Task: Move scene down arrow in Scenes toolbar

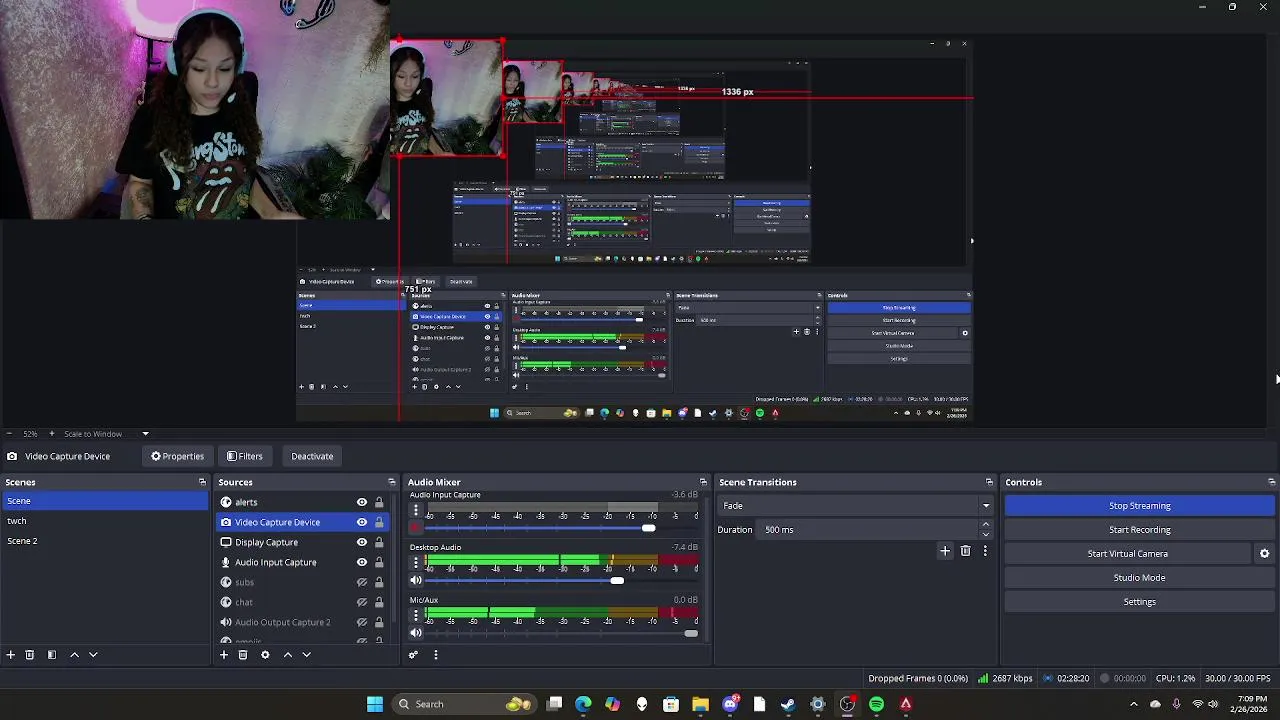Action: (x=93, y=655)
